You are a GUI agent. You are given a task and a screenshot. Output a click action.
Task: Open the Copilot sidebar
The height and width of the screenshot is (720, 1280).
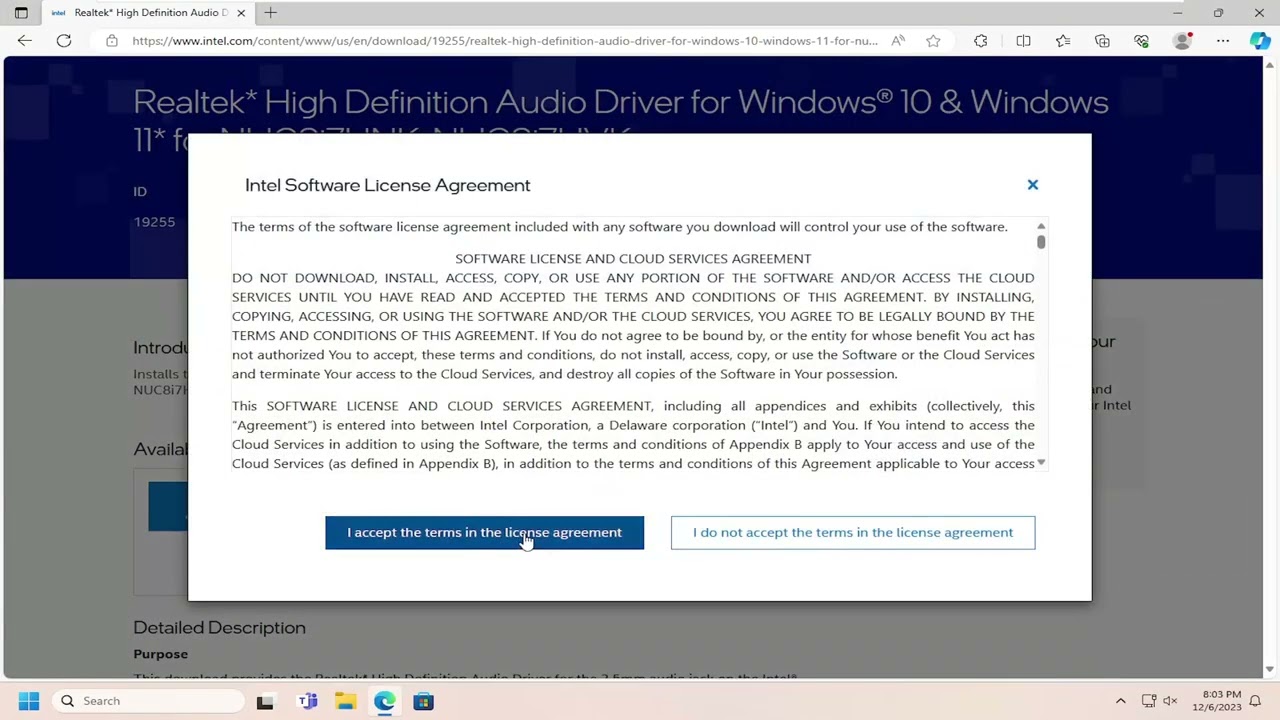[x=1260, y=41]
